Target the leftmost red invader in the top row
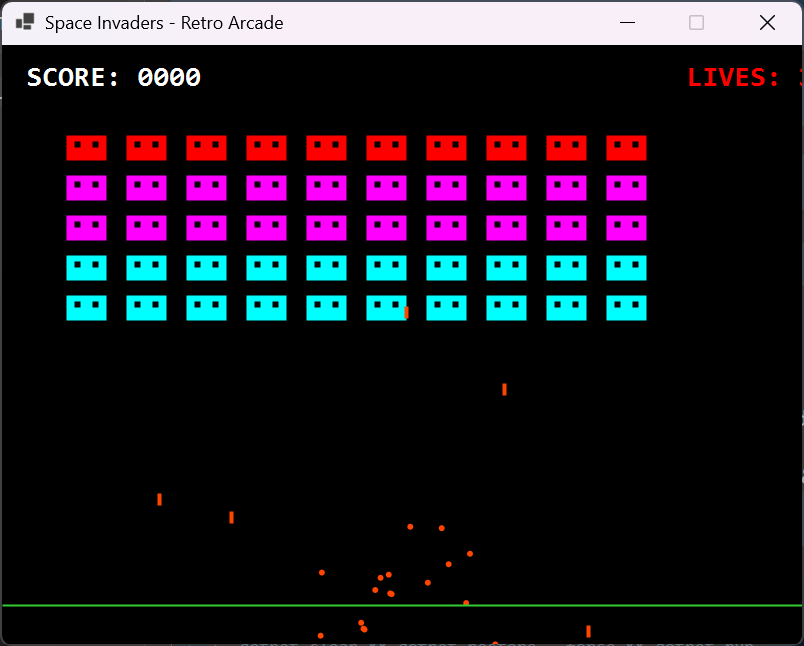This screenshot has width=804, height=646. [87, 148]
